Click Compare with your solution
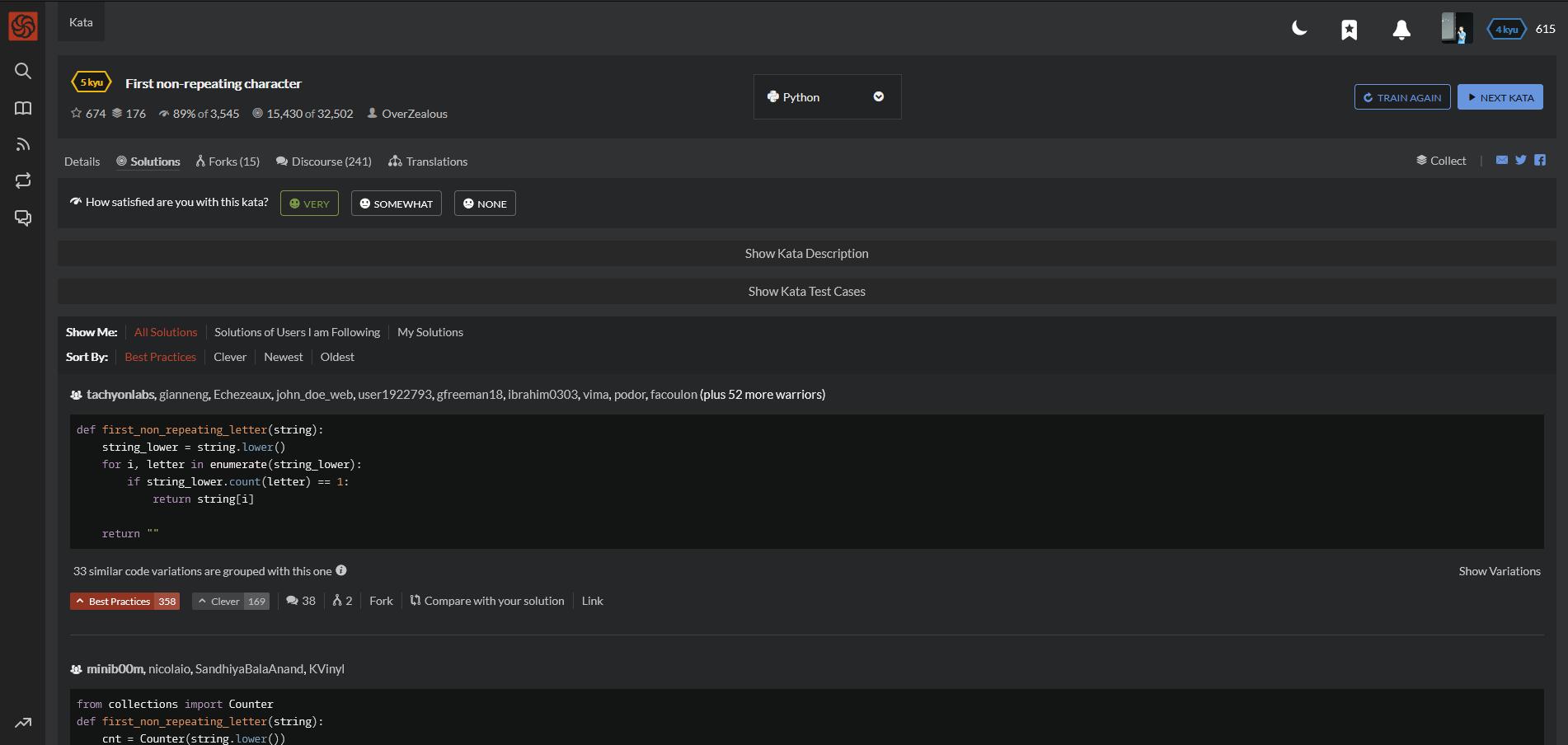Screen dimensions: 1568x745 487,601
